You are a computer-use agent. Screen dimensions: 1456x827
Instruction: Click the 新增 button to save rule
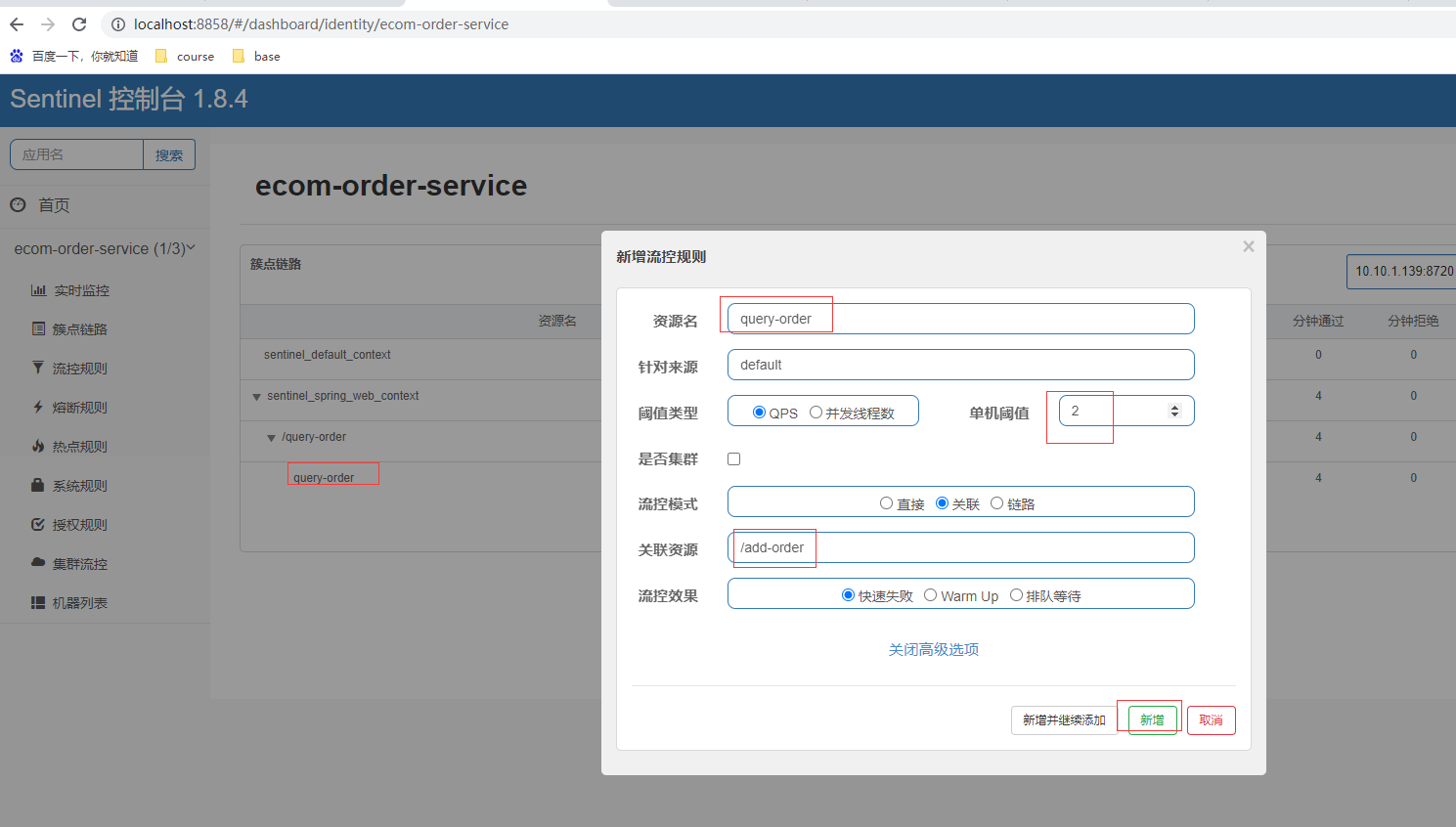(x=1152, y=720)
